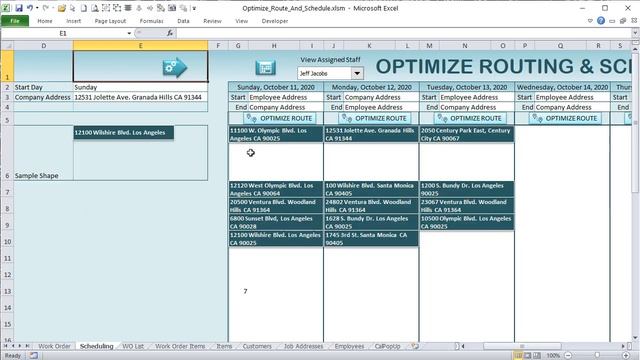Switch to Work Order sheet tab

54,346
